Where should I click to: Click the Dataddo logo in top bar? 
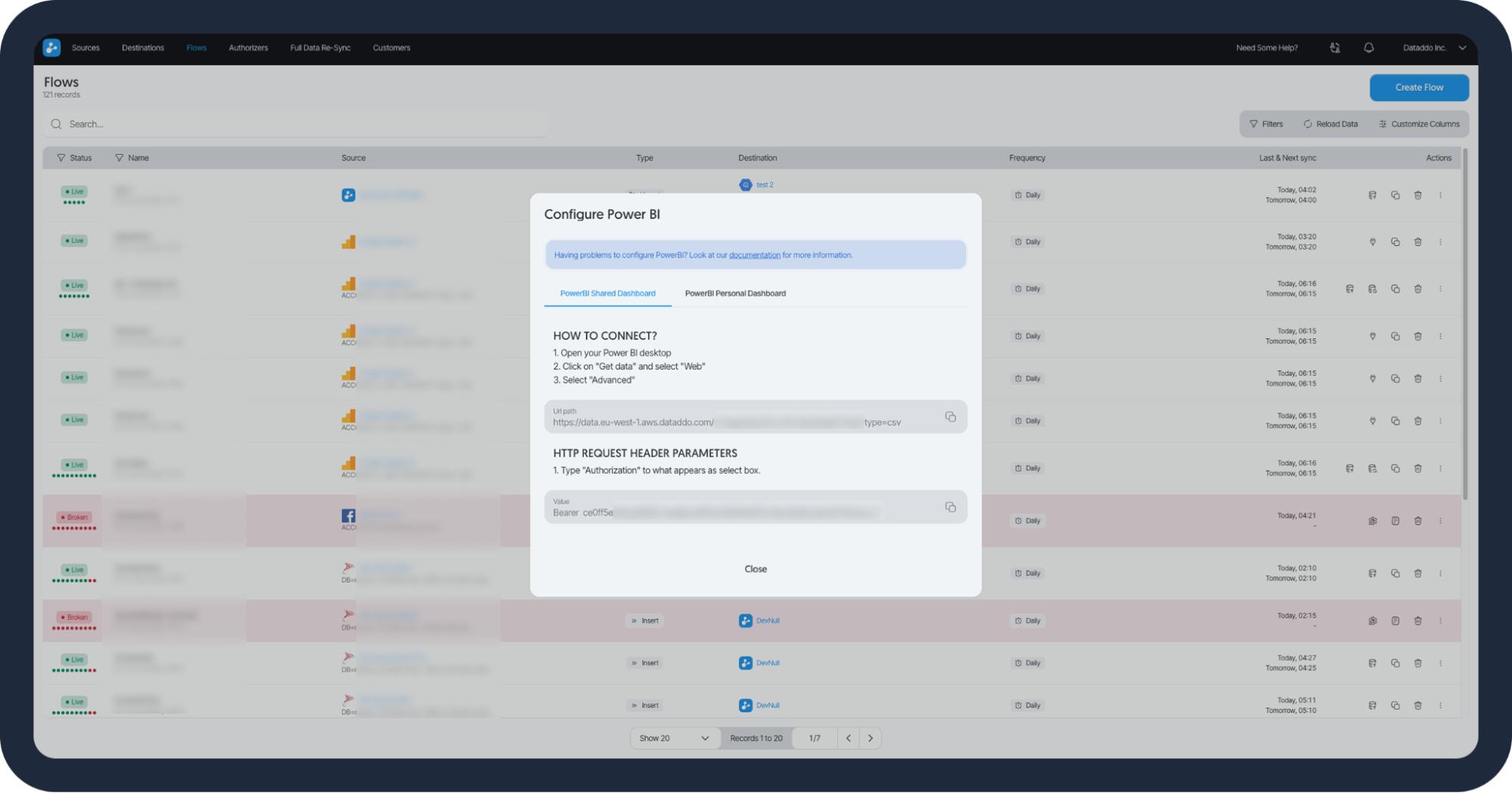click(x=51, y=48)
